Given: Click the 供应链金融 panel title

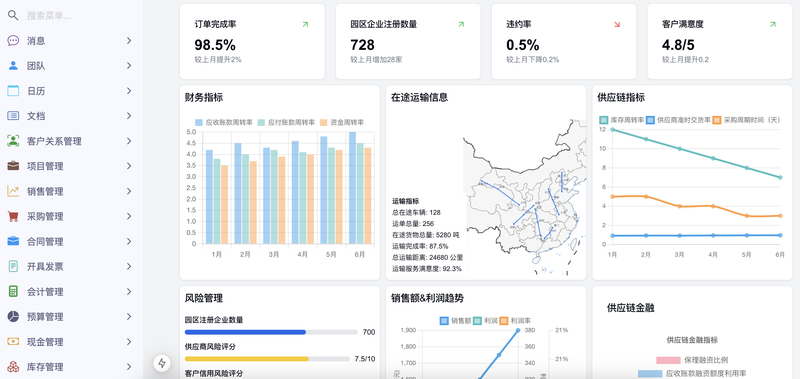Looking at the screenshot, I should [x=631, y=308].
